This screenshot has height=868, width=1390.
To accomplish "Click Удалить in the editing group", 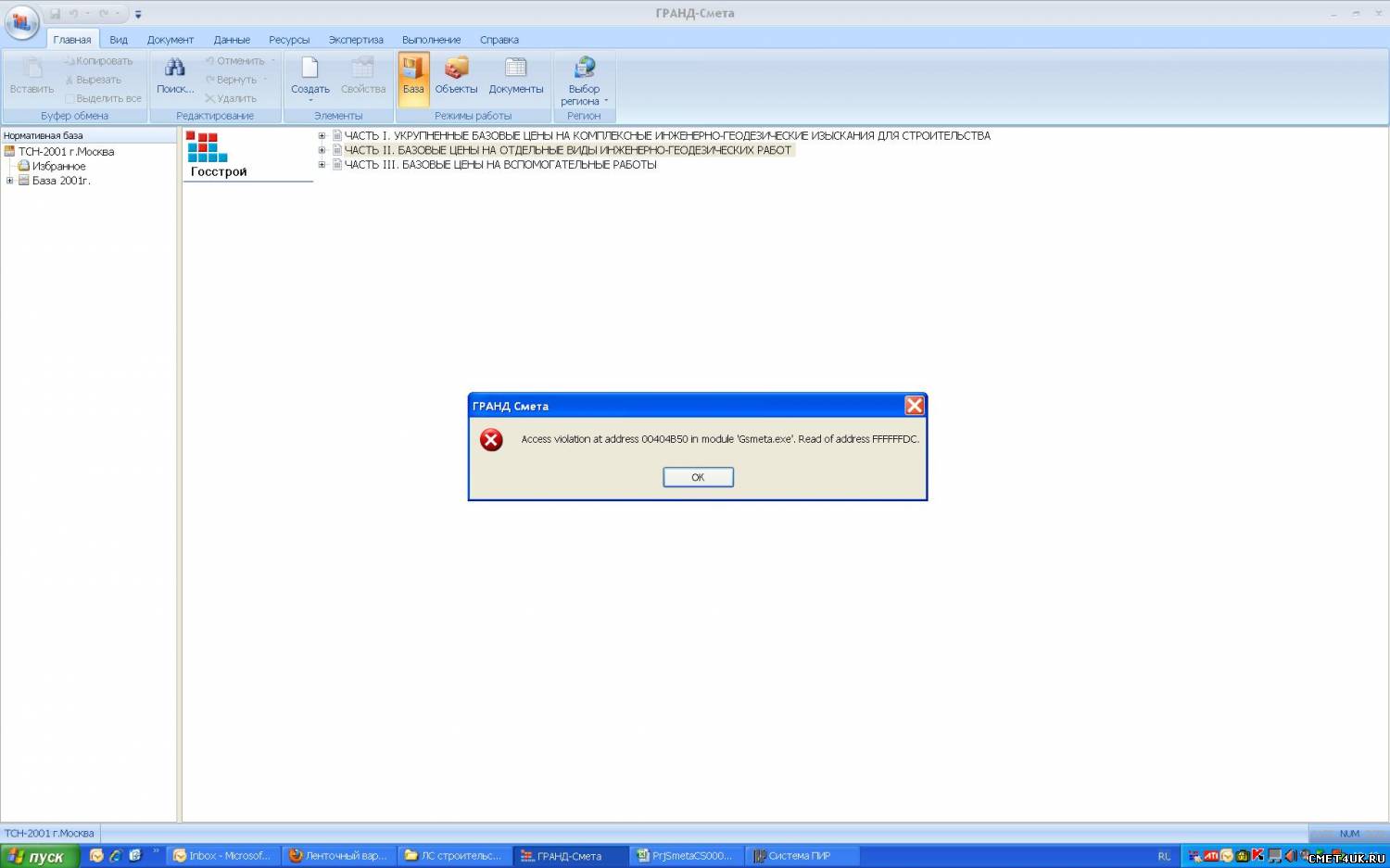I will tap(231, 98).
